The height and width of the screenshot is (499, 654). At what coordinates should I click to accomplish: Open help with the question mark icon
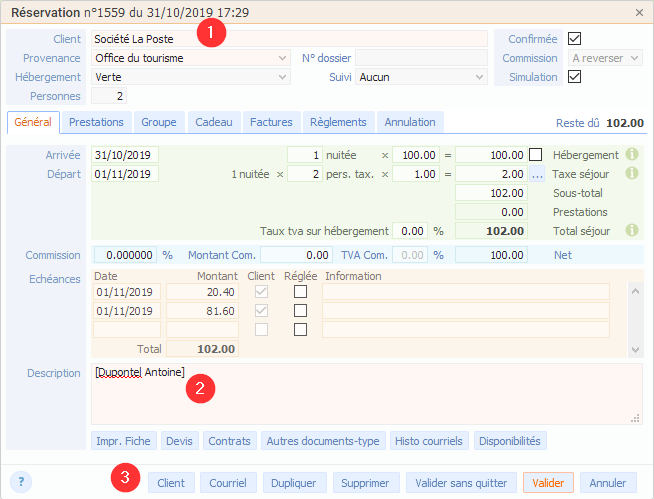pos(22,482)
